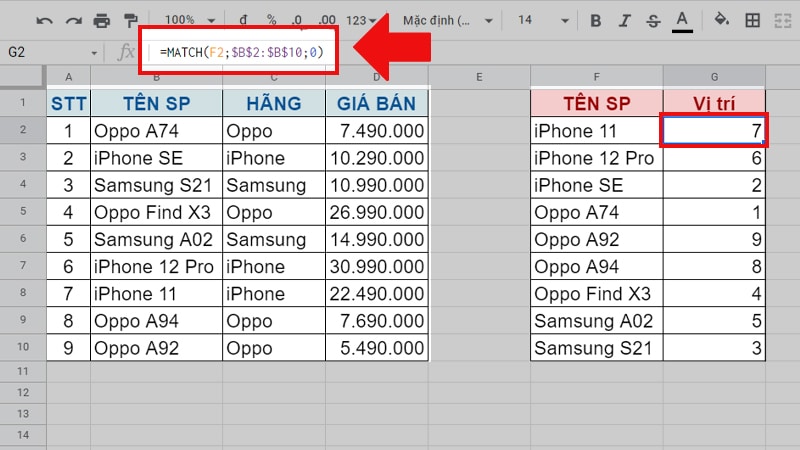Apply percent format to the cell
The image size is (800, 450).
271,20
